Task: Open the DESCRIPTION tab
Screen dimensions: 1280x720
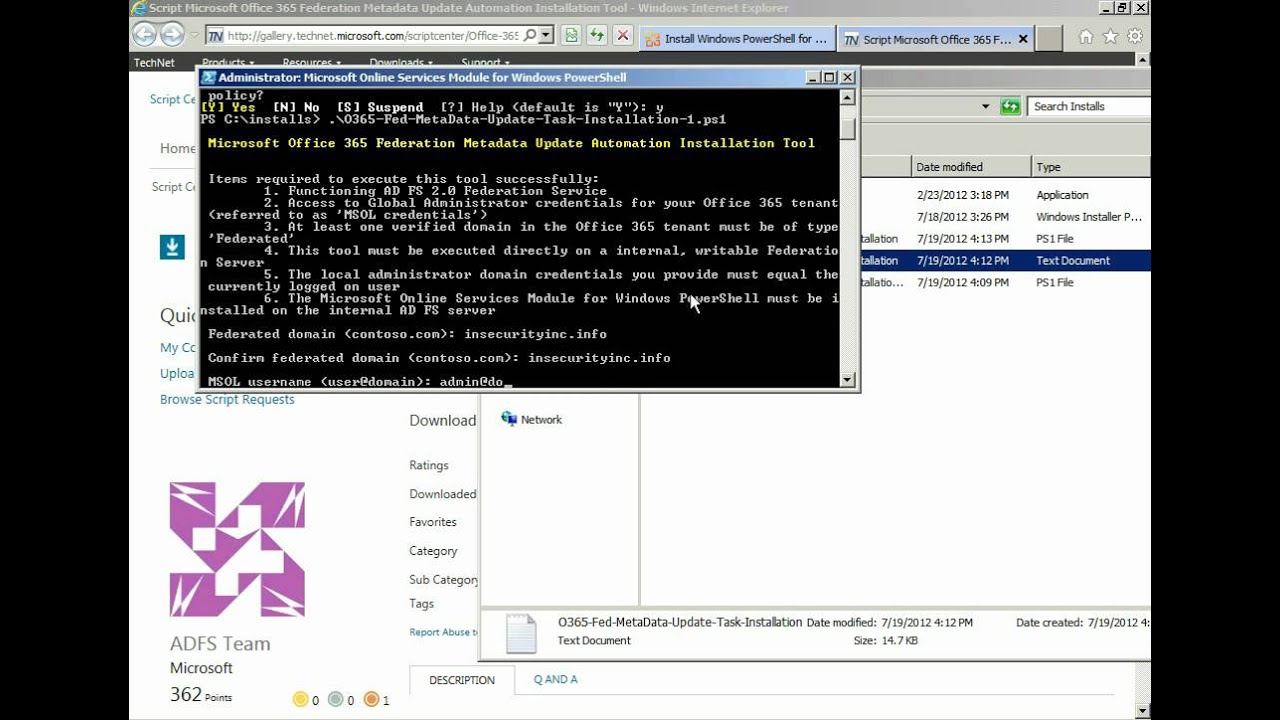Action: click(462, 680)
